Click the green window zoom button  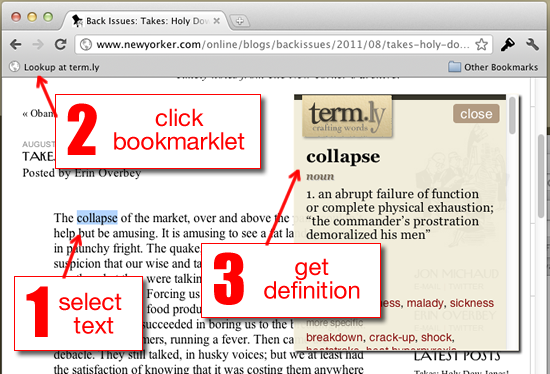pos(48,17)
